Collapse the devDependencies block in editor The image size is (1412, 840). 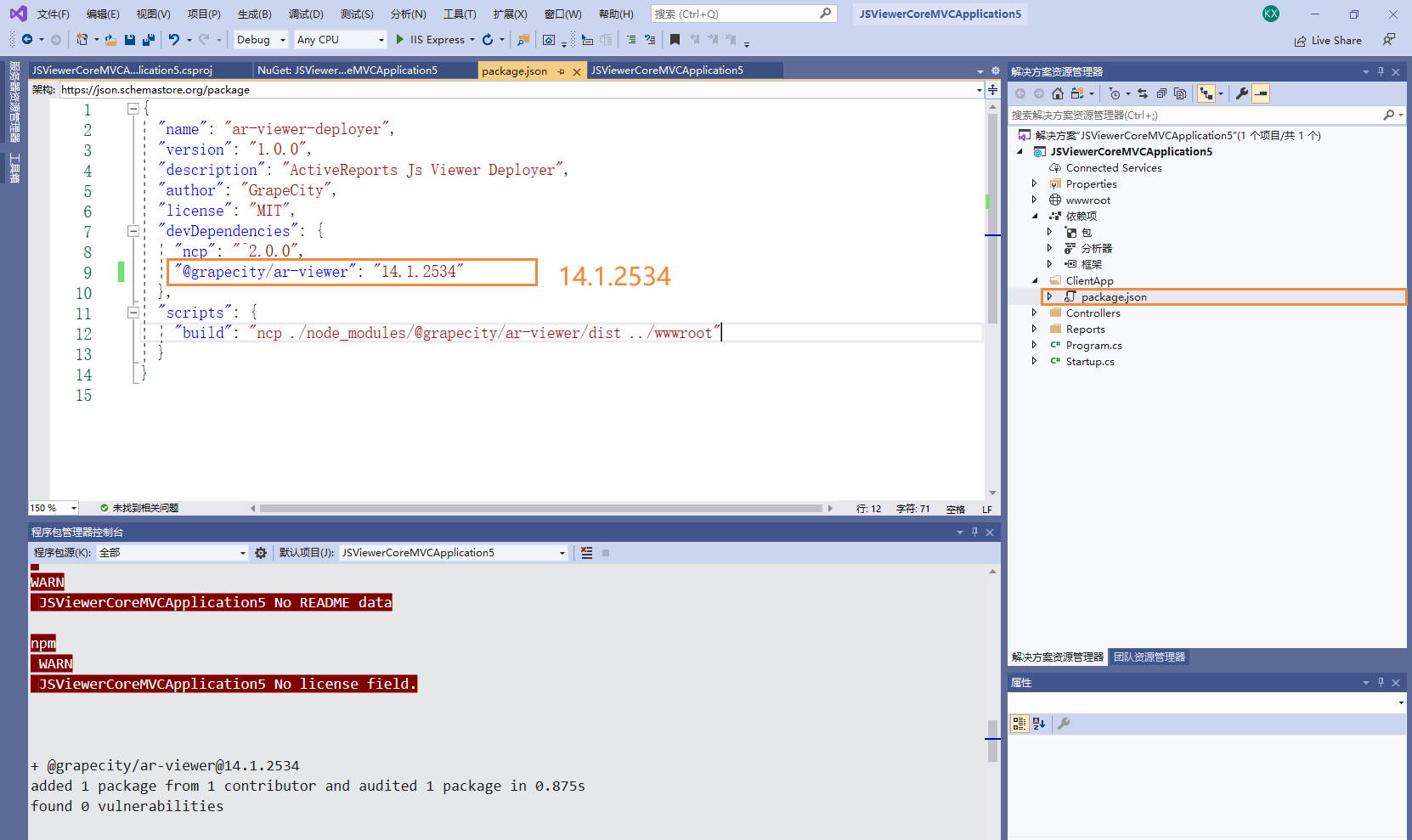click(x=133, y=231)
